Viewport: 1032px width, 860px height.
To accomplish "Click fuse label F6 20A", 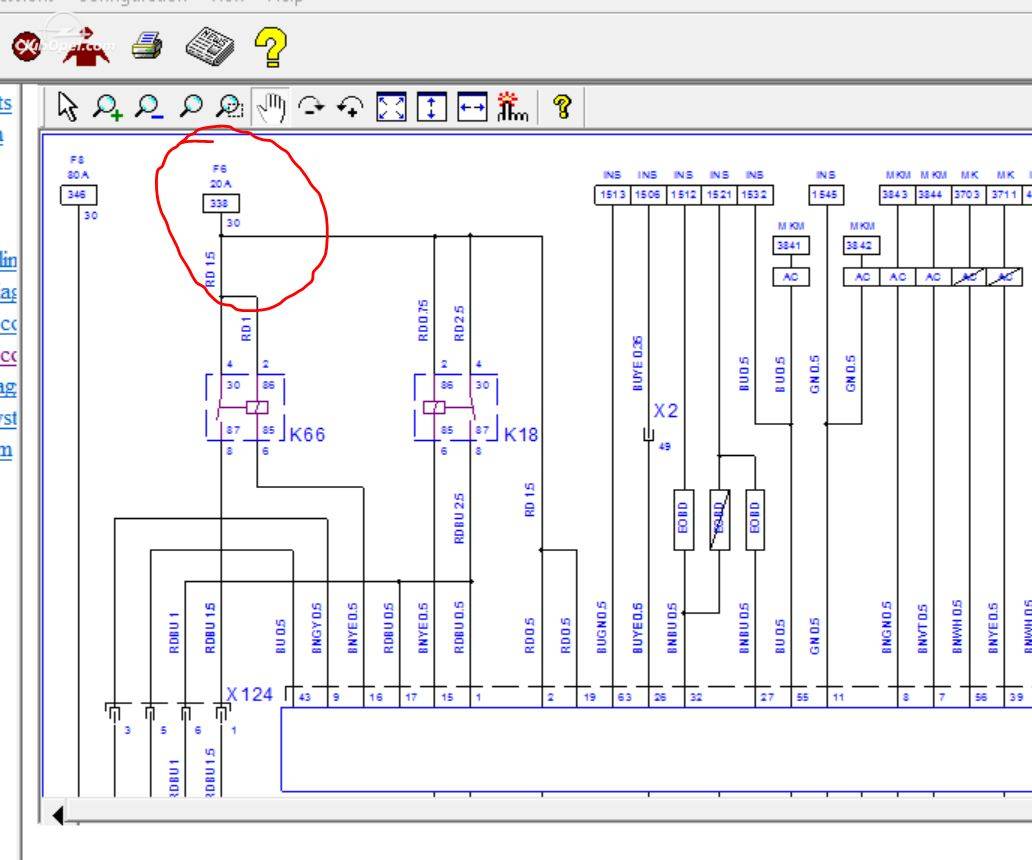I will click(x=220, y=176).
